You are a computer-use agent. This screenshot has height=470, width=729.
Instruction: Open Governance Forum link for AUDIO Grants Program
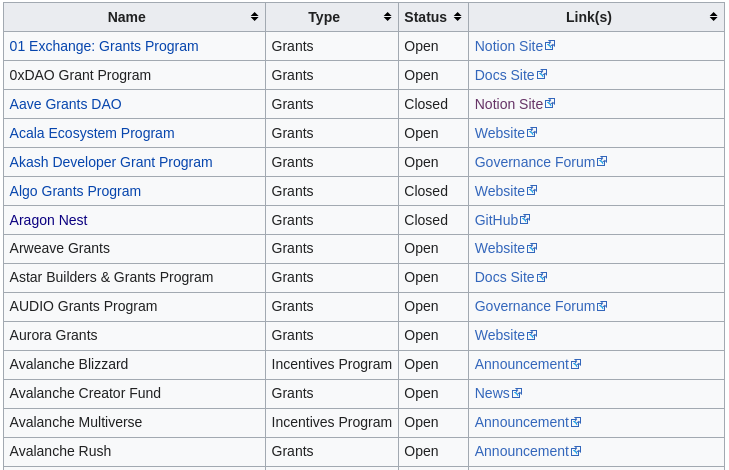point(541,306)
